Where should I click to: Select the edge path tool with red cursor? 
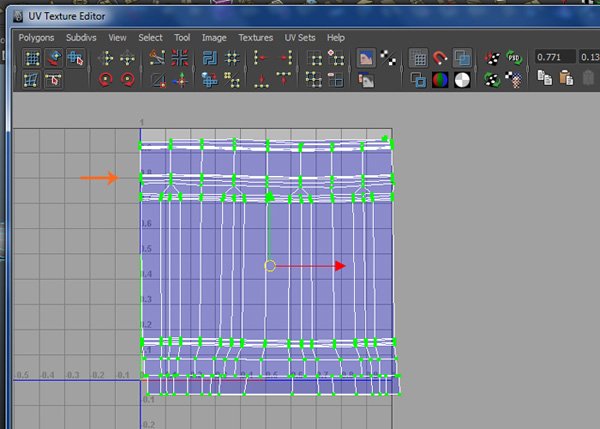pos(53,80)
